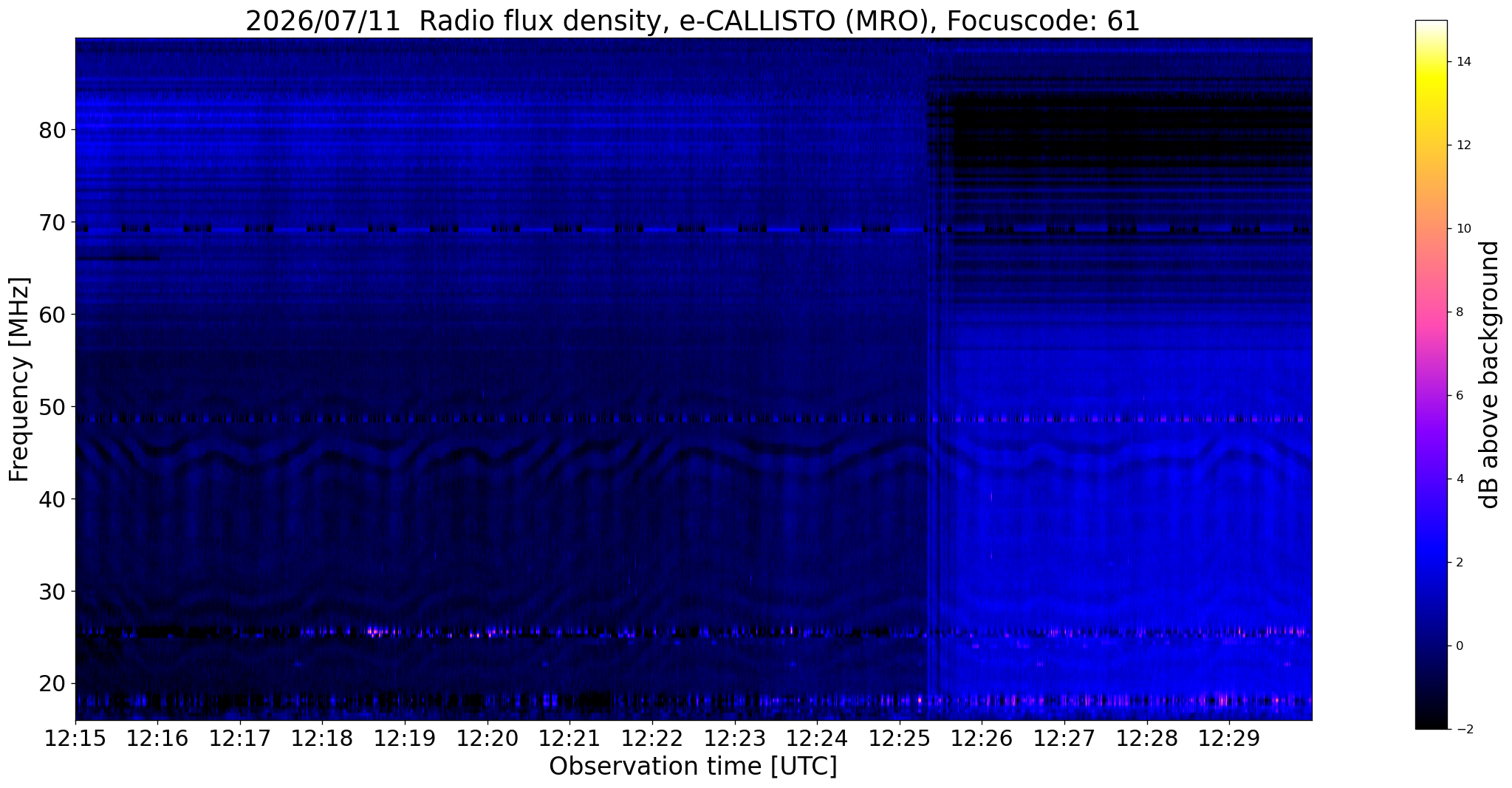Click the Observation time [UTC] axis label
The height and width of the screenshot is (788, 1512).
point(693,767)
